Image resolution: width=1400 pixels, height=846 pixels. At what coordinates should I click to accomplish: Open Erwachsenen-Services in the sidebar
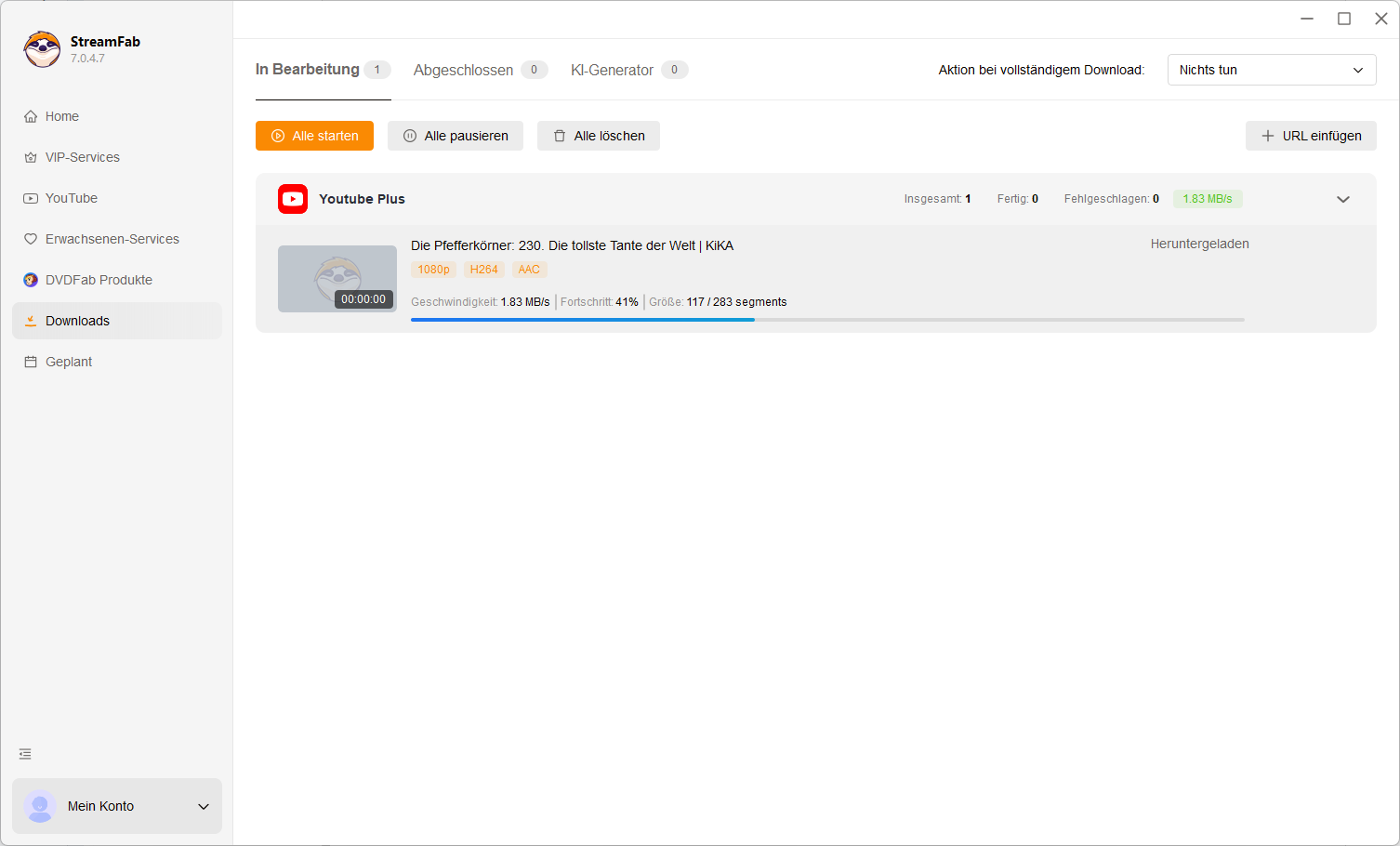click(117, 239)
